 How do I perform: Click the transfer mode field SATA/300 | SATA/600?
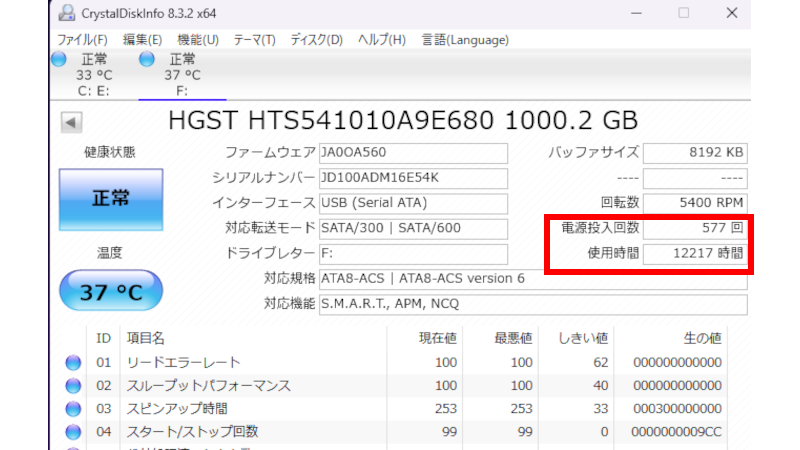(413, 228)
